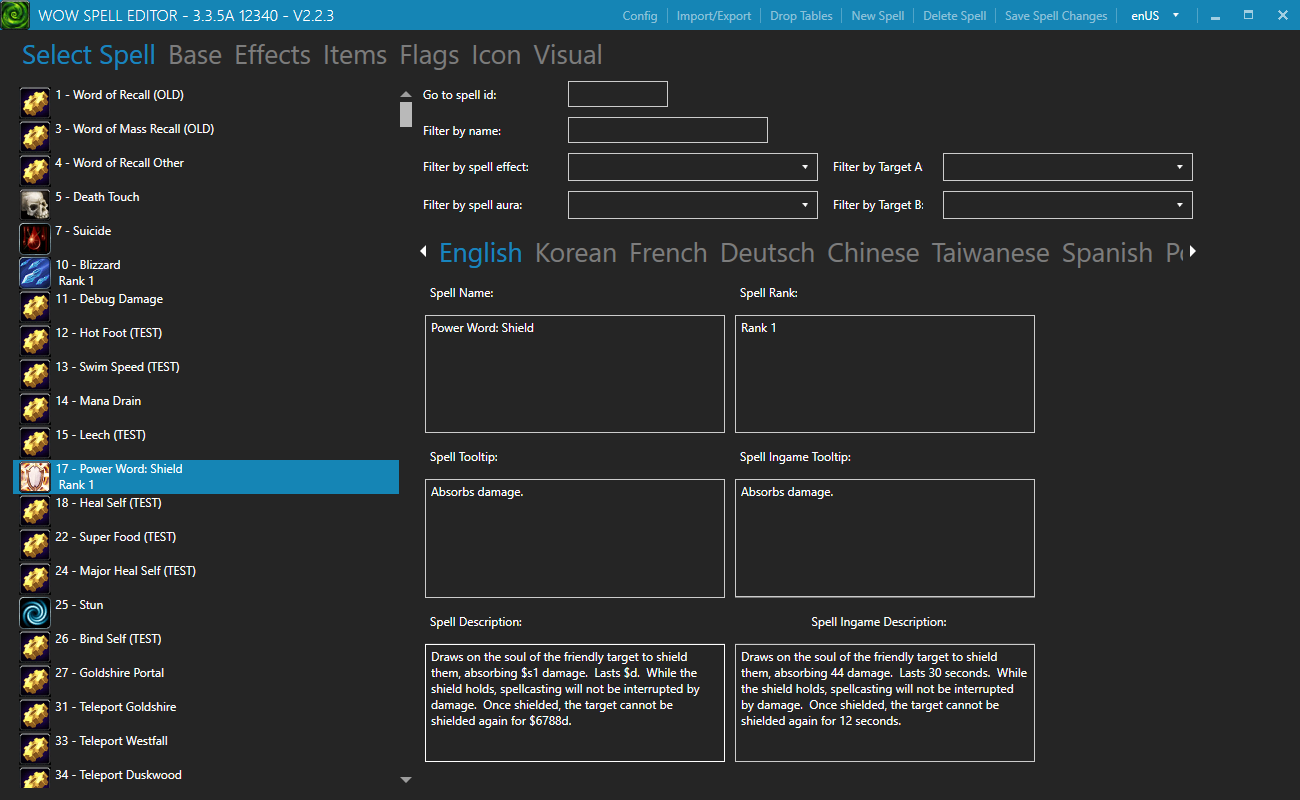Click the Spell Tooltip text box
The width and height of the screenshot is (1300, 800).
click(575, 538)
